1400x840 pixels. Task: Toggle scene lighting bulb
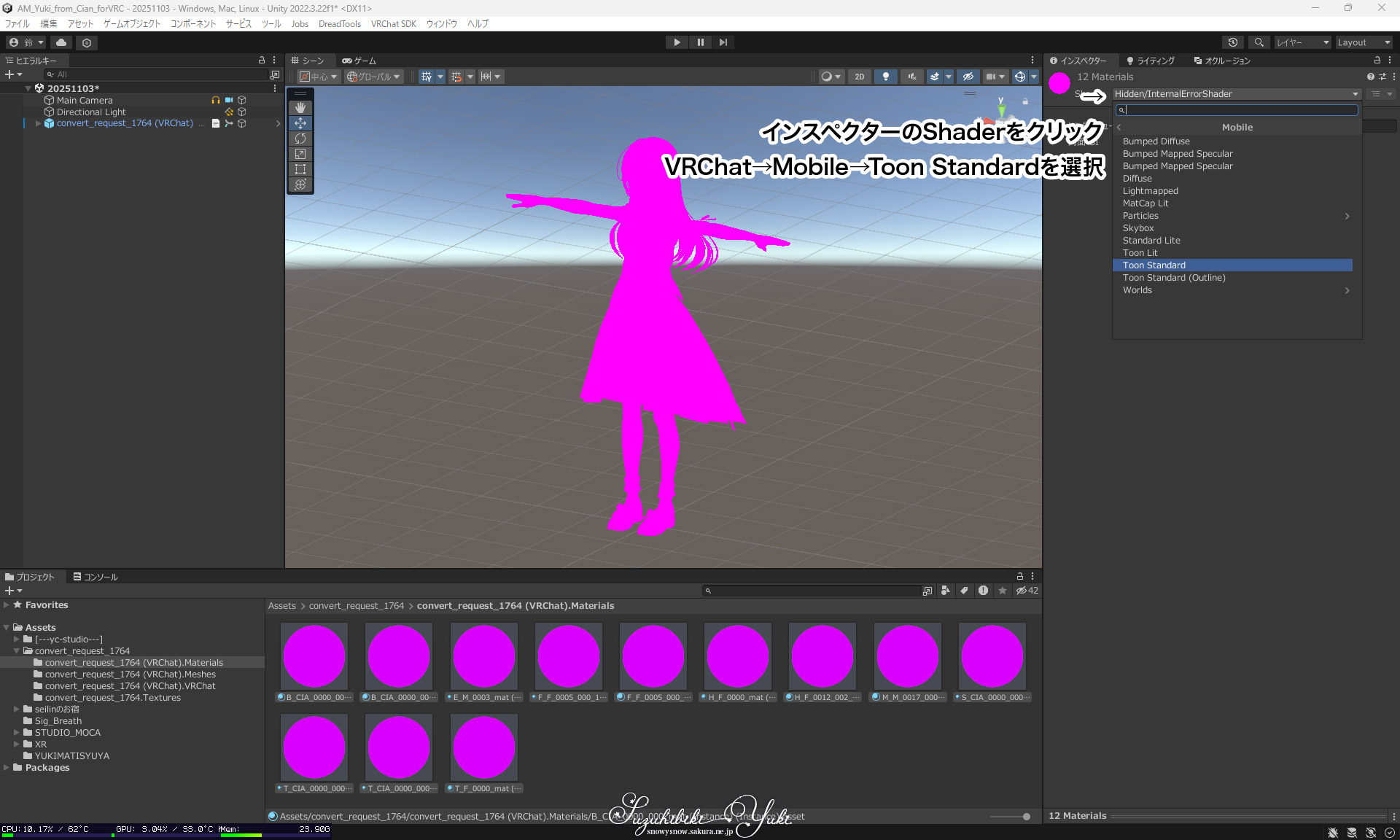885,77
